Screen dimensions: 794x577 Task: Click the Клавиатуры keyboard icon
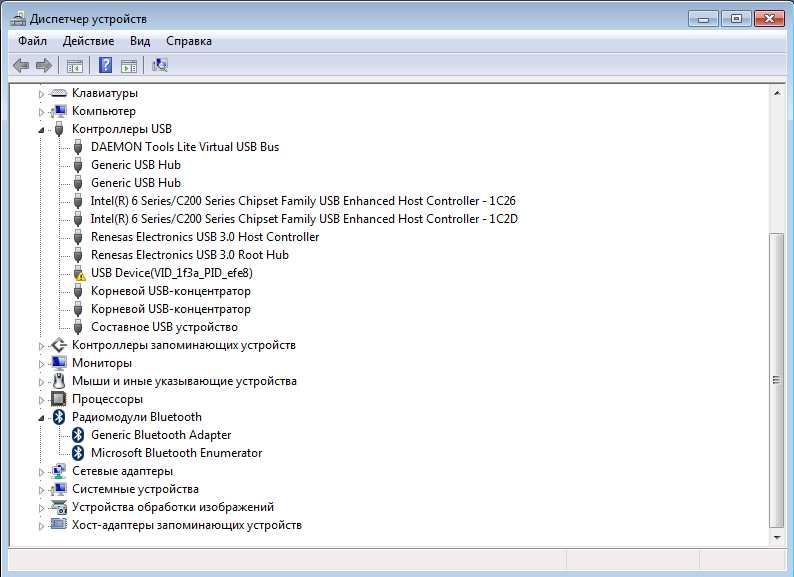click(59, 93)
